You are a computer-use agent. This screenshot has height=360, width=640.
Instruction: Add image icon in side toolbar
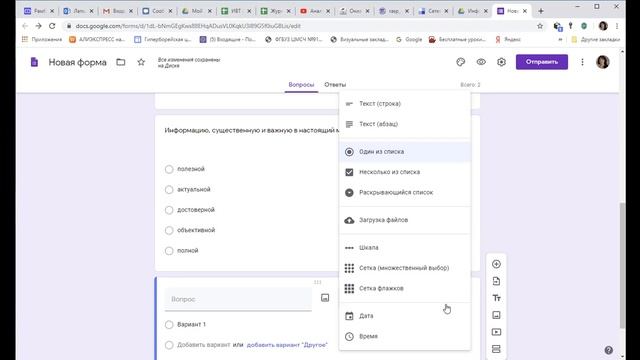(x=496, y=315)
